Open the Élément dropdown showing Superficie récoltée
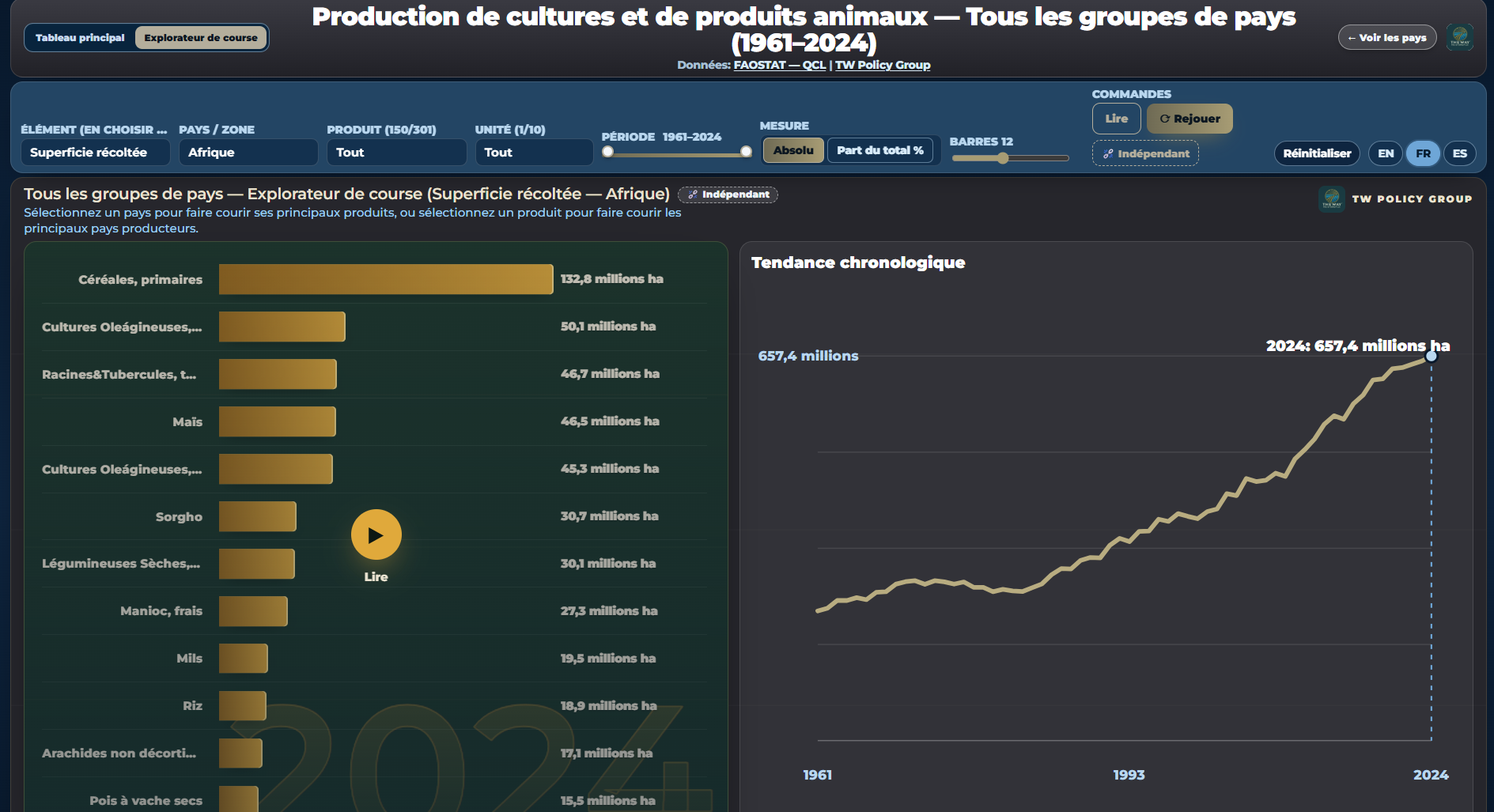This screenshot has width=1494, height=812. click(x=95, y=152)
